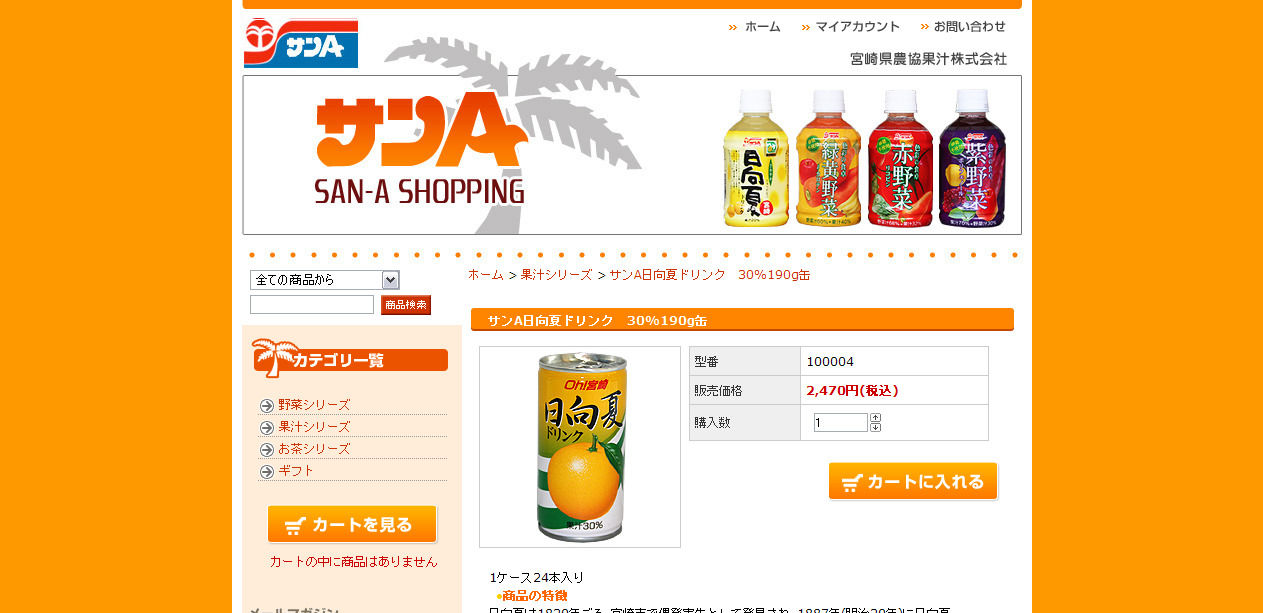Screen dimensions: 1263x613
Task: Click the SAN-A SHOPPING banner image
Action: pyautogui.click(x=632, y=155)
